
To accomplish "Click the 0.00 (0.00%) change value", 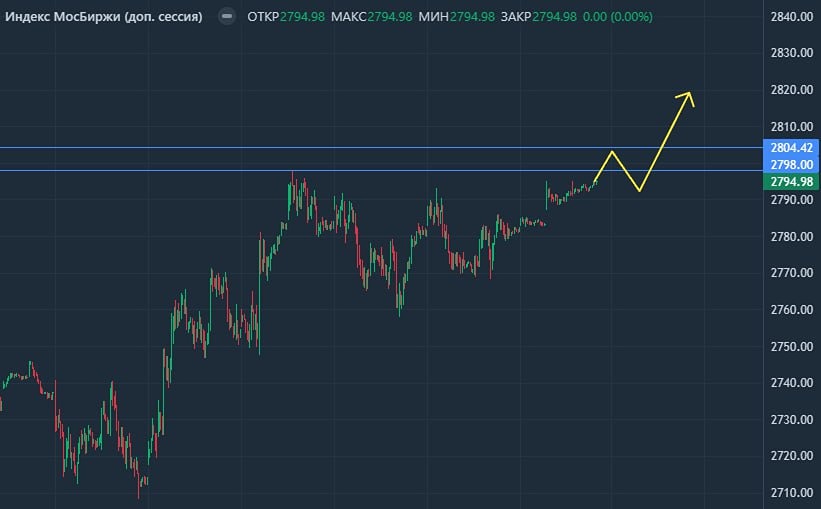I will pos(618,17).
